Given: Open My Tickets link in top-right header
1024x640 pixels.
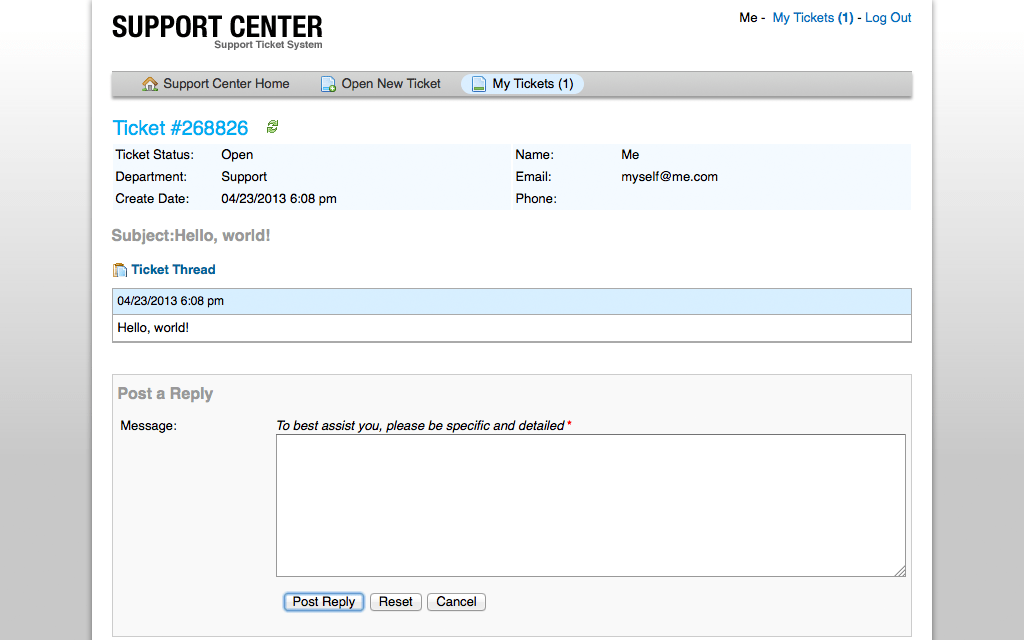Looking at the screenshot, I should tap(812, 18).
